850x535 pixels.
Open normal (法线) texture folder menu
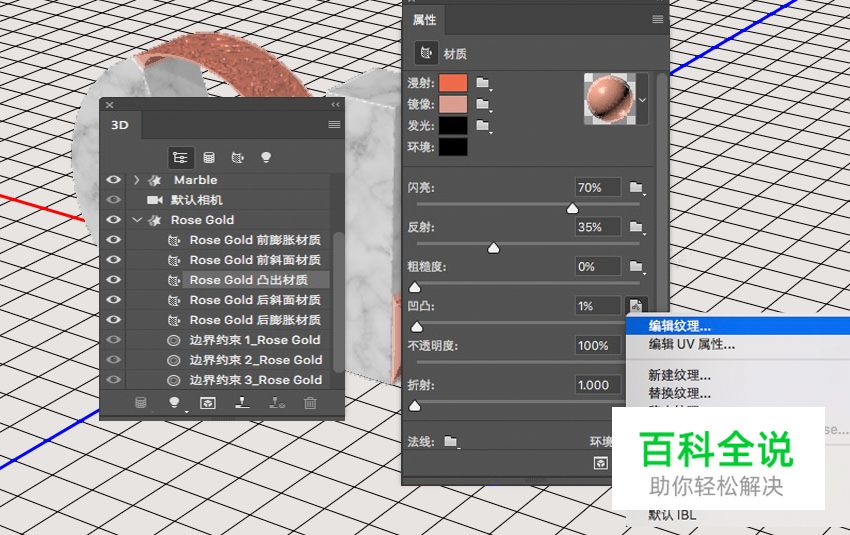pyautogui.click(x=451, y=442)
